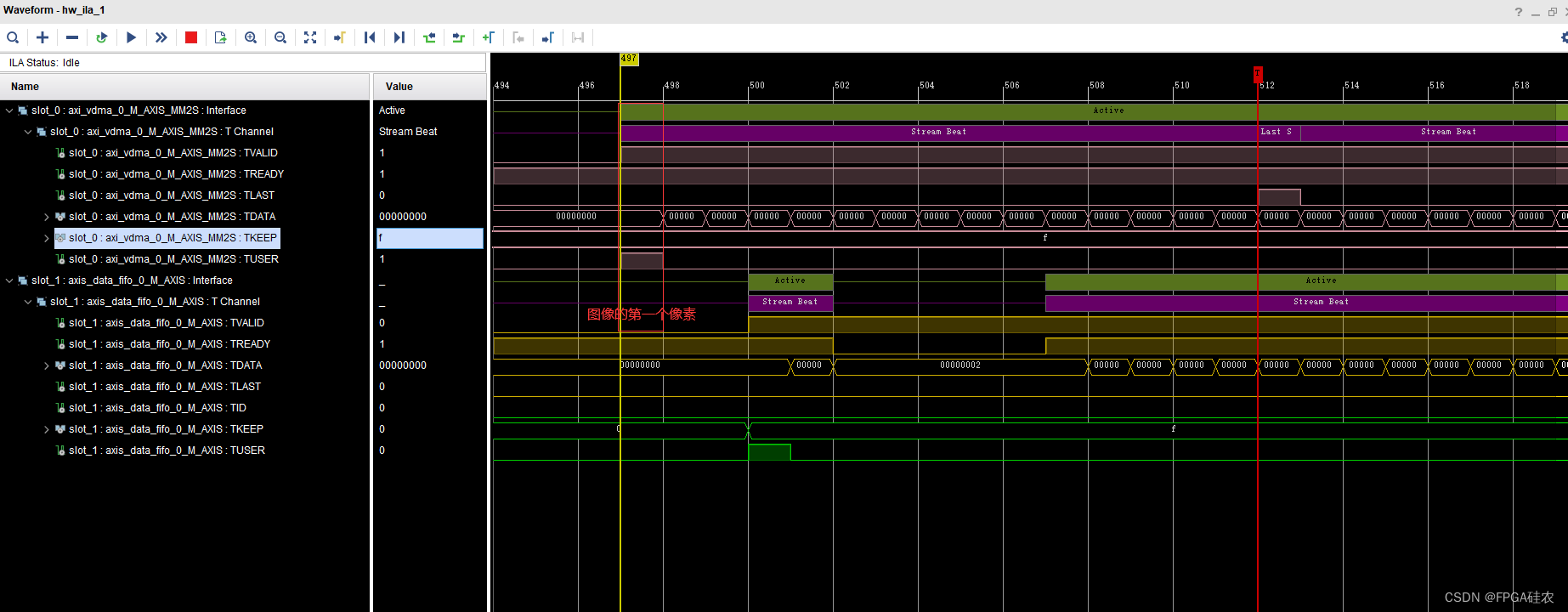This screenshot has height=612, width=1568.
Task: Select slot_1 M_AXIS TVALID signal
Action: point(167,323)
